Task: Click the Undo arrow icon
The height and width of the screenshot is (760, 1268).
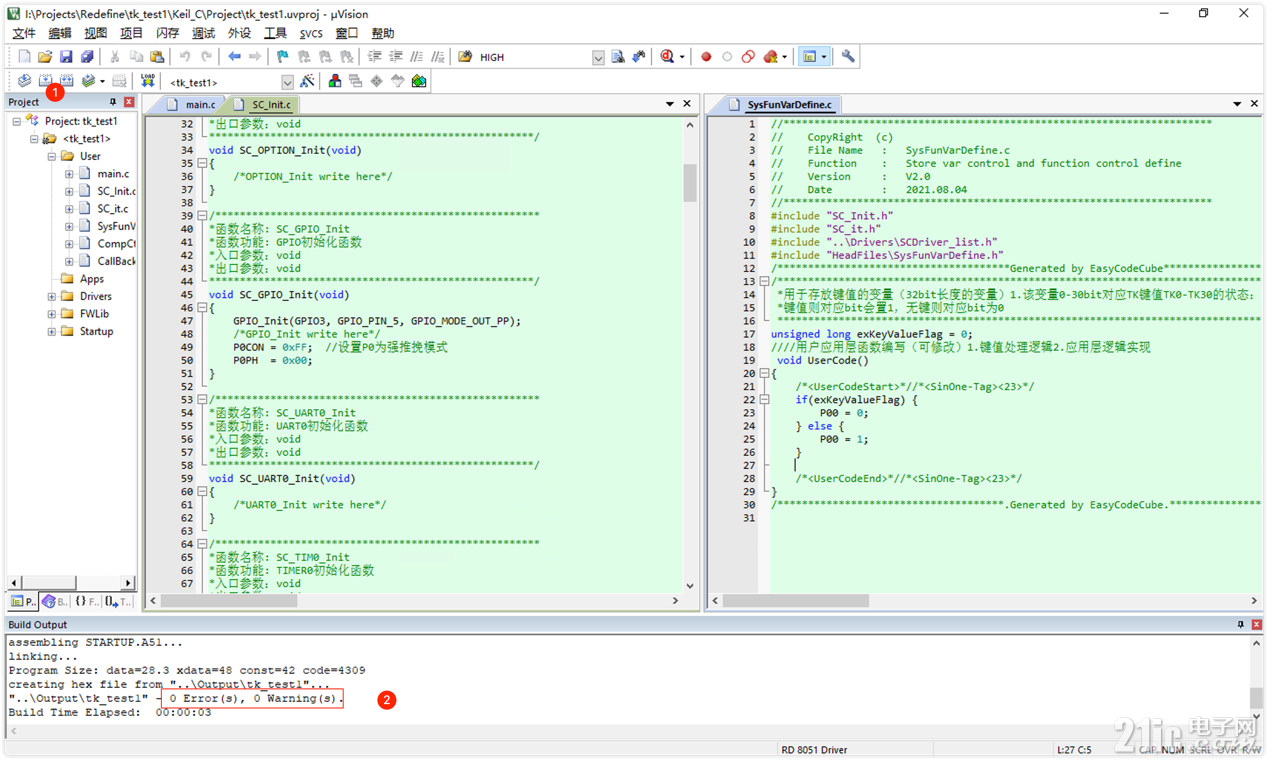Action: [x=185, y=57]
